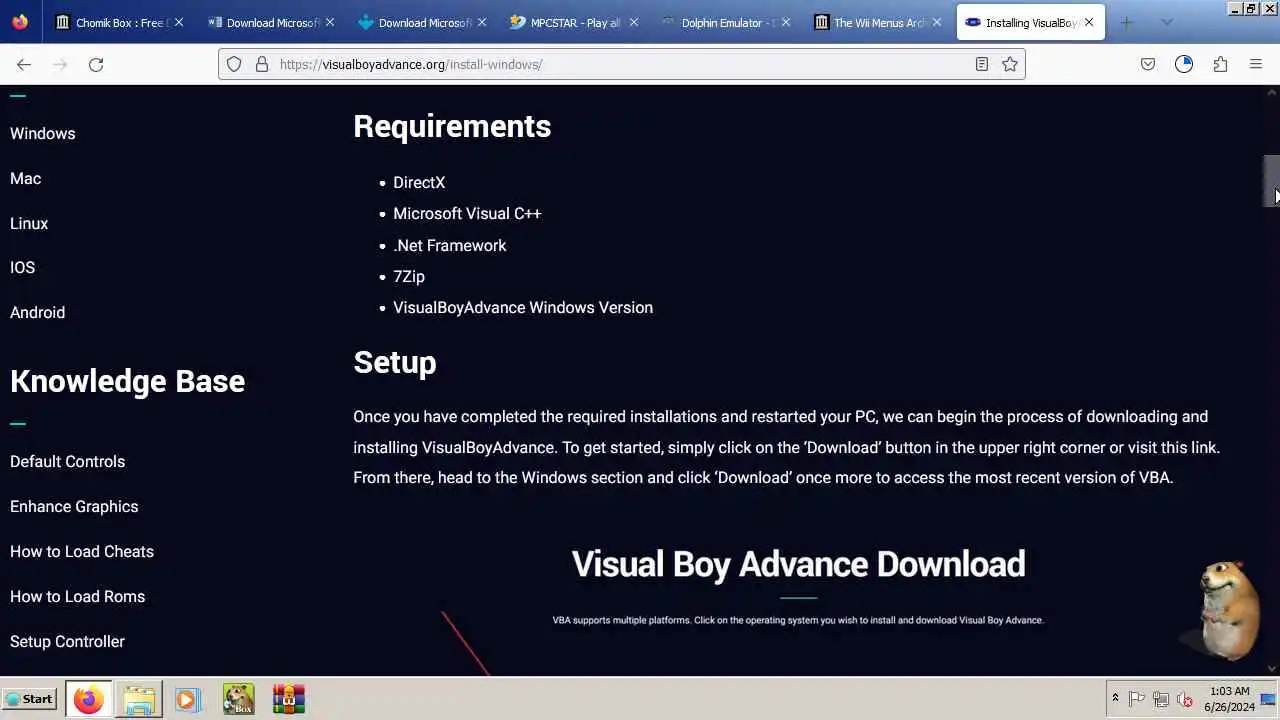Switch to The Wii Menus Archive tab

coord(879,22)
